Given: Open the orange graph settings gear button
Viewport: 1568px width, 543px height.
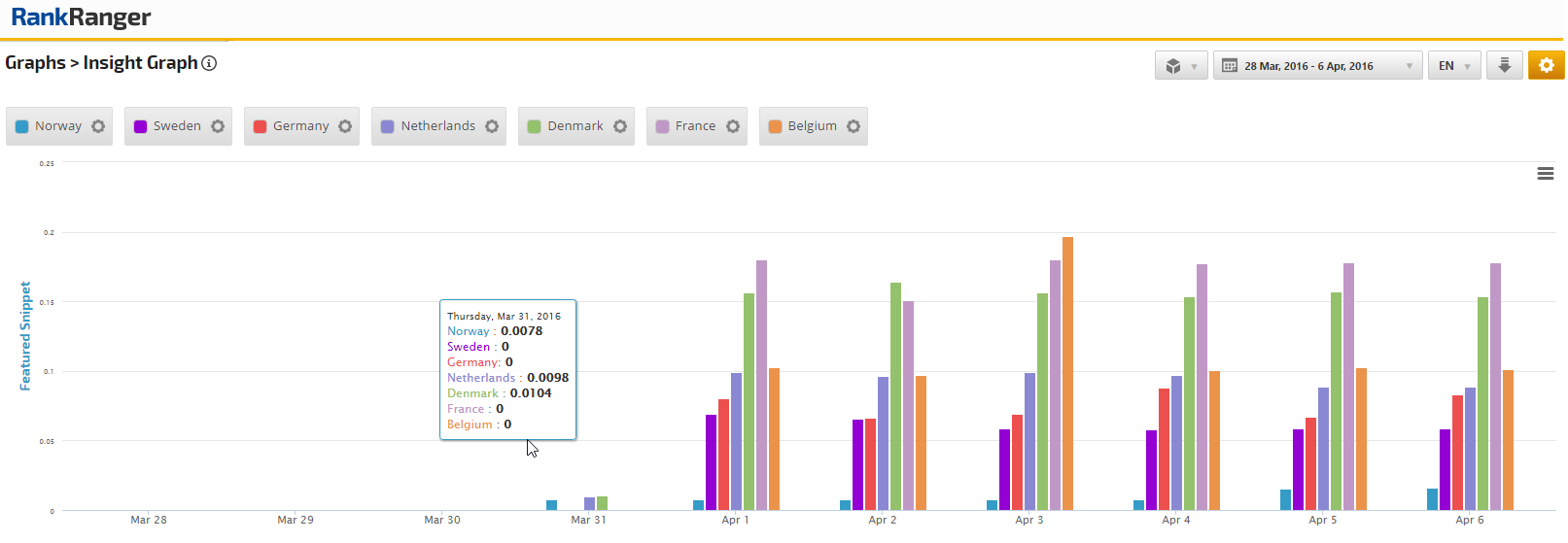Looking at the screenshot, I should 1546,65.
